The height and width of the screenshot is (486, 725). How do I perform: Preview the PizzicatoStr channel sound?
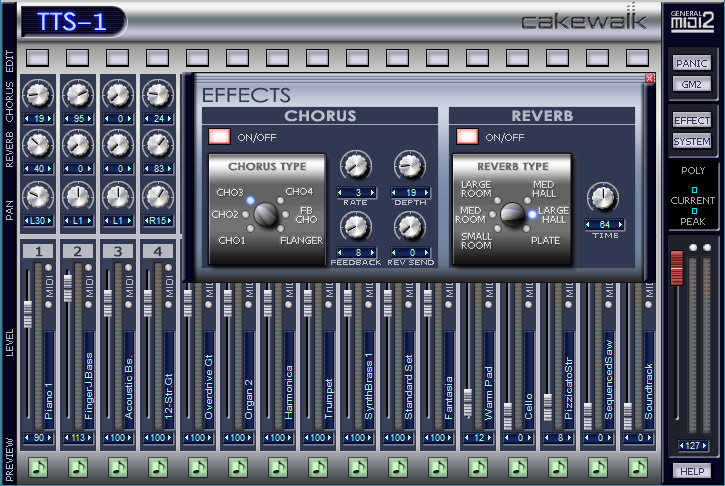tap(558, 468)
